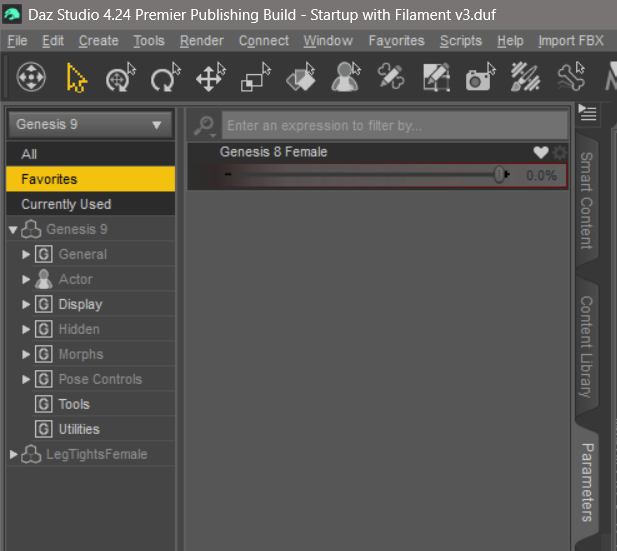
Task: Click the Actor person icon in tree
Action: pyautogui.click(x=44, y=279)
